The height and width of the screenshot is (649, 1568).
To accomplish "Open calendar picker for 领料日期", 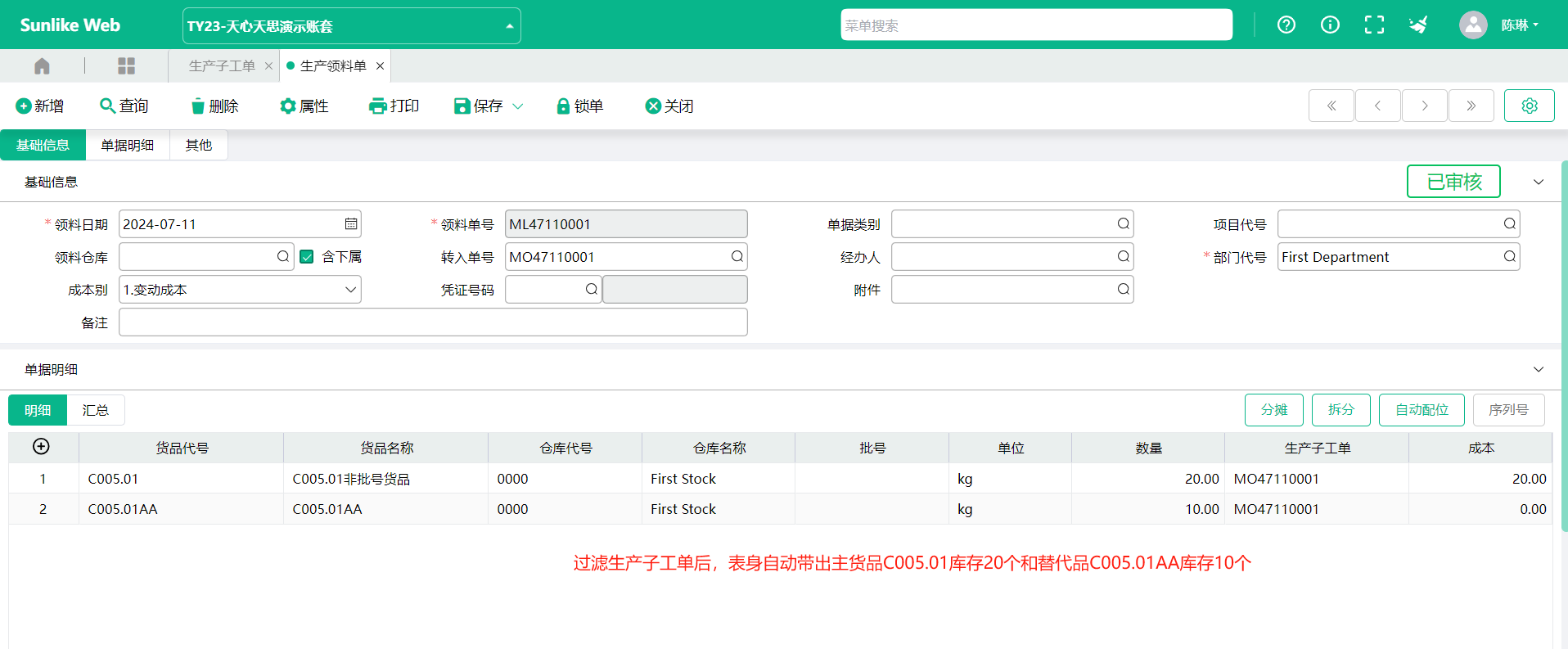I will [x=351, y=224].
